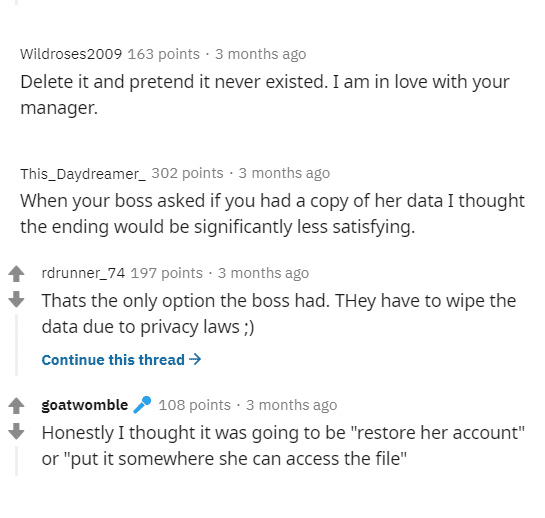
Task: Upvote goatwomble's comment
Action: [16, 405]
